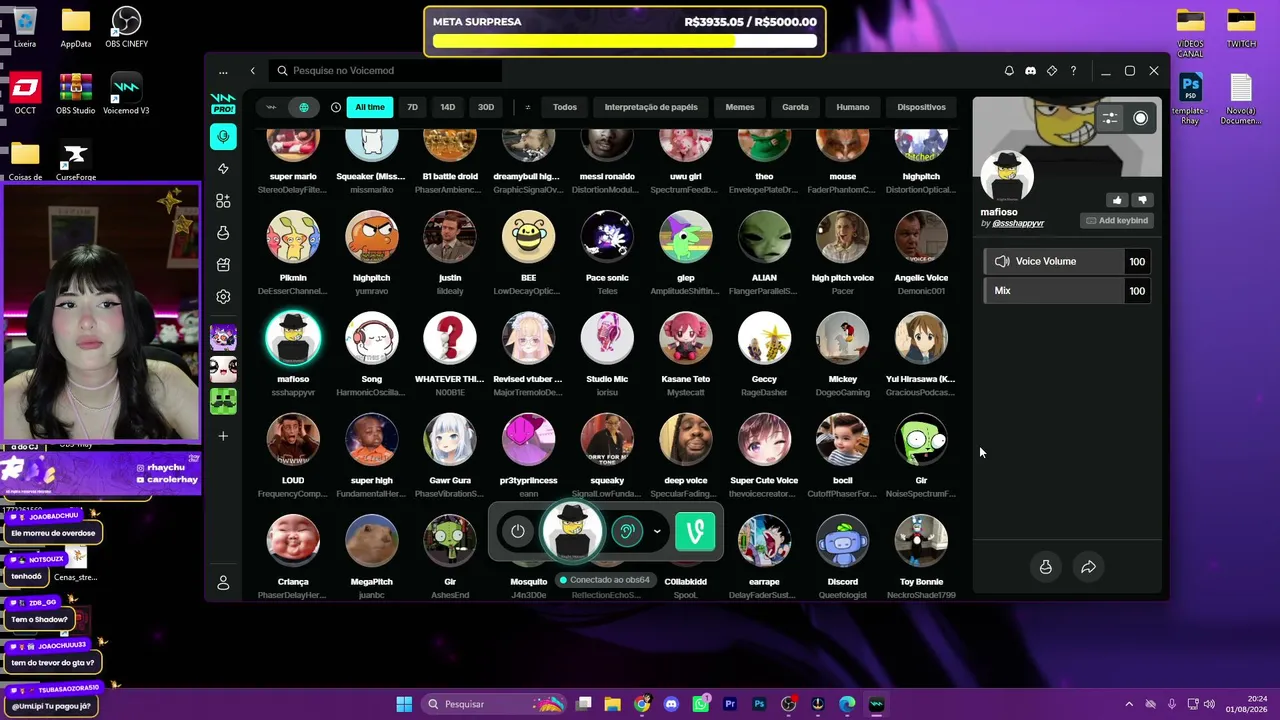
Task: Open OBS Studio desktop shortcut
Action: point(75,94)
